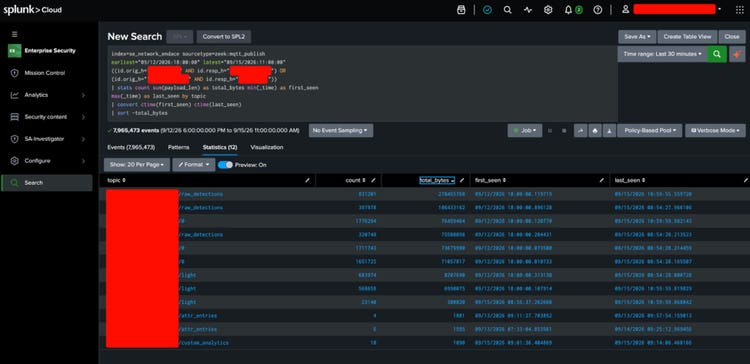
Task: Click the share job arrow icon
Action: coord(580,131)
